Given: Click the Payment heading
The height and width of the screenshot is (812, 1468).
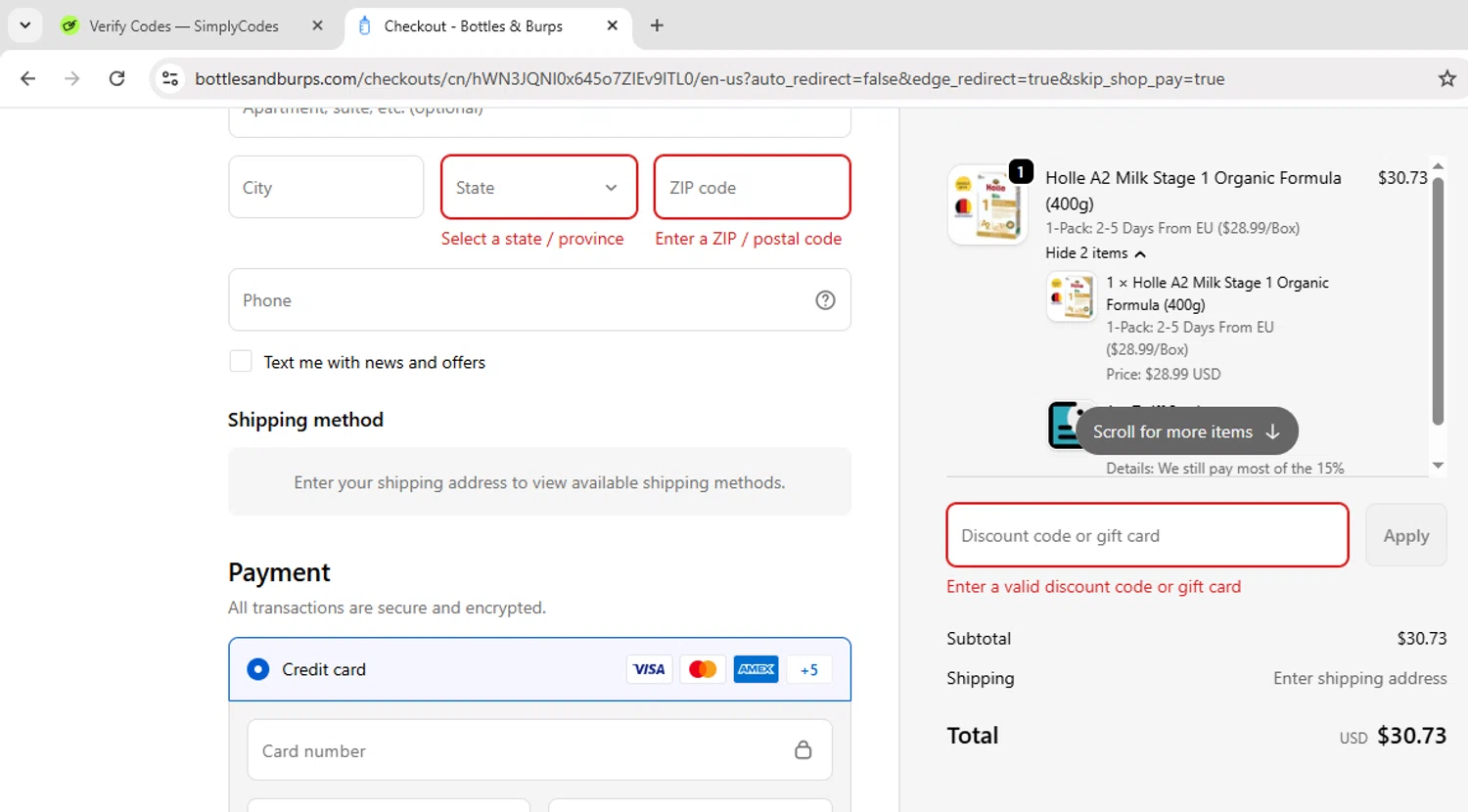Looking at the screenshot, I should coord(279,572).
